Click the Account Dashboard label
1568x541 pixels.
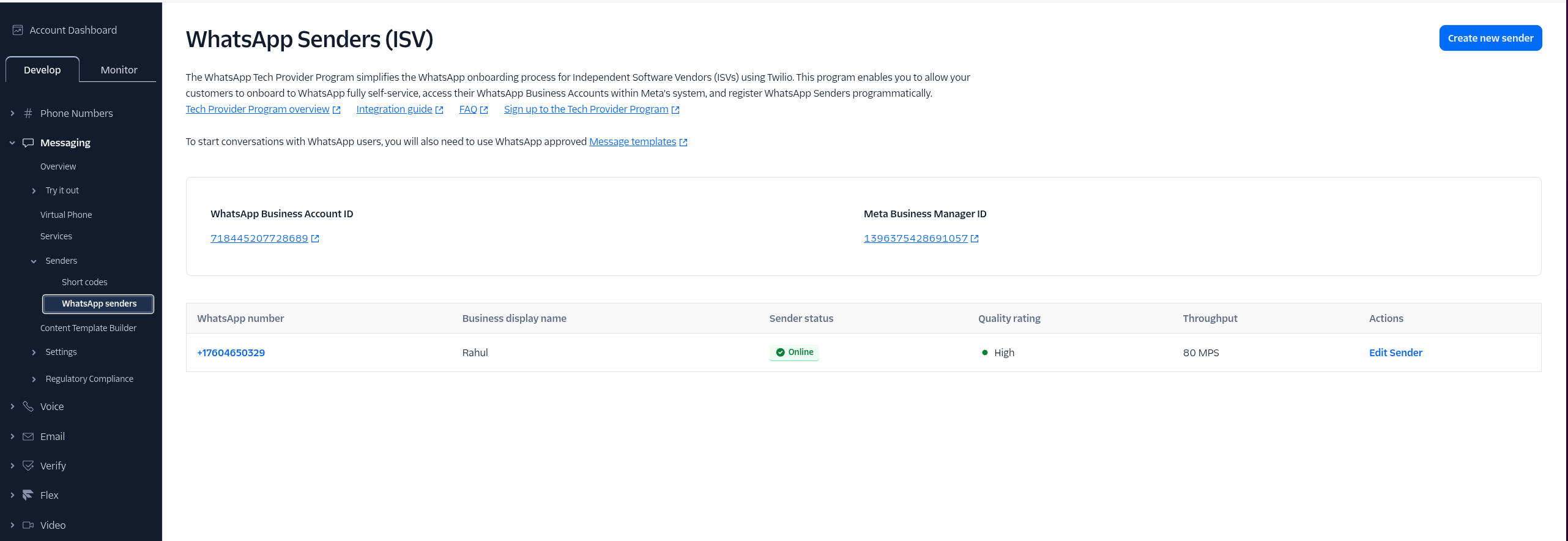click(73, 30)
